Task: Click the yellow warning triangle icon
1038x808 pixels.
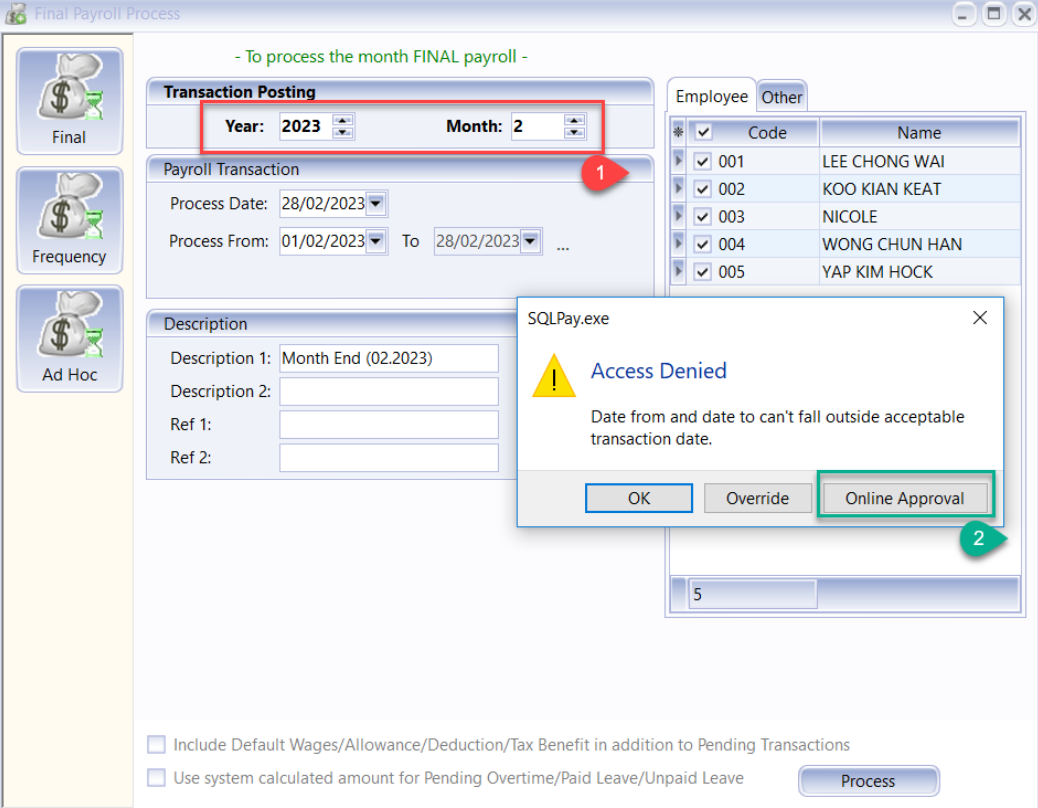Action: click(554, 377)
